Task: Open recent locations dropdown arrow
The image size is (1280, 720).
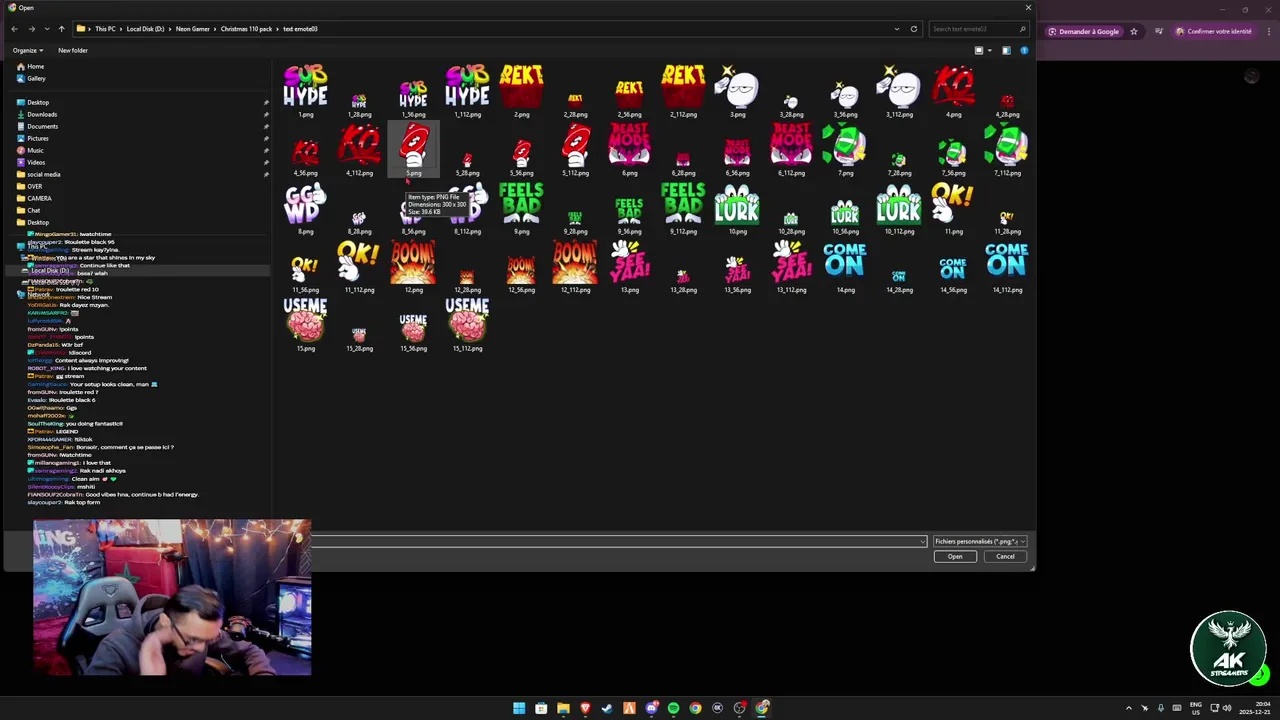Action: pyautogui.click(x=45, y=29)
